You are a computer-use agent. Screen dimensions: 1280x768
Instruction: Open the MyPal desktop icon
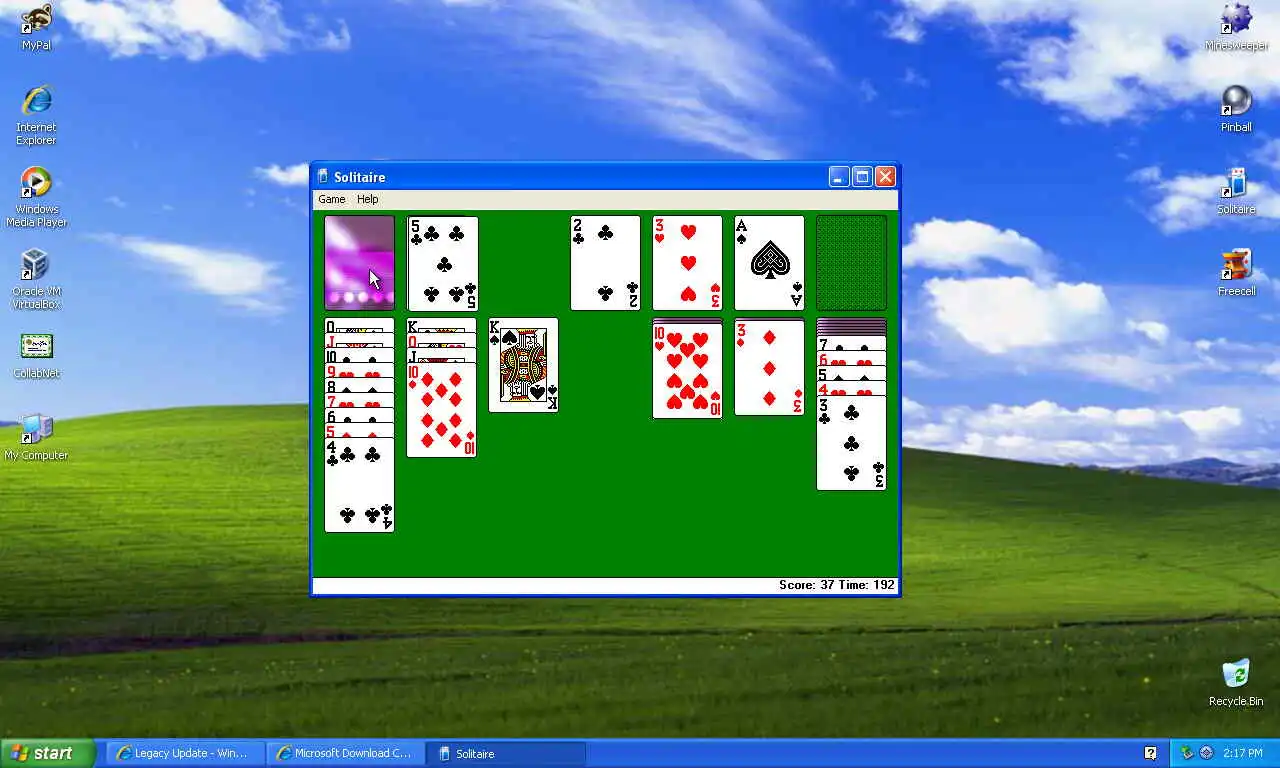[x=36, y=27]
